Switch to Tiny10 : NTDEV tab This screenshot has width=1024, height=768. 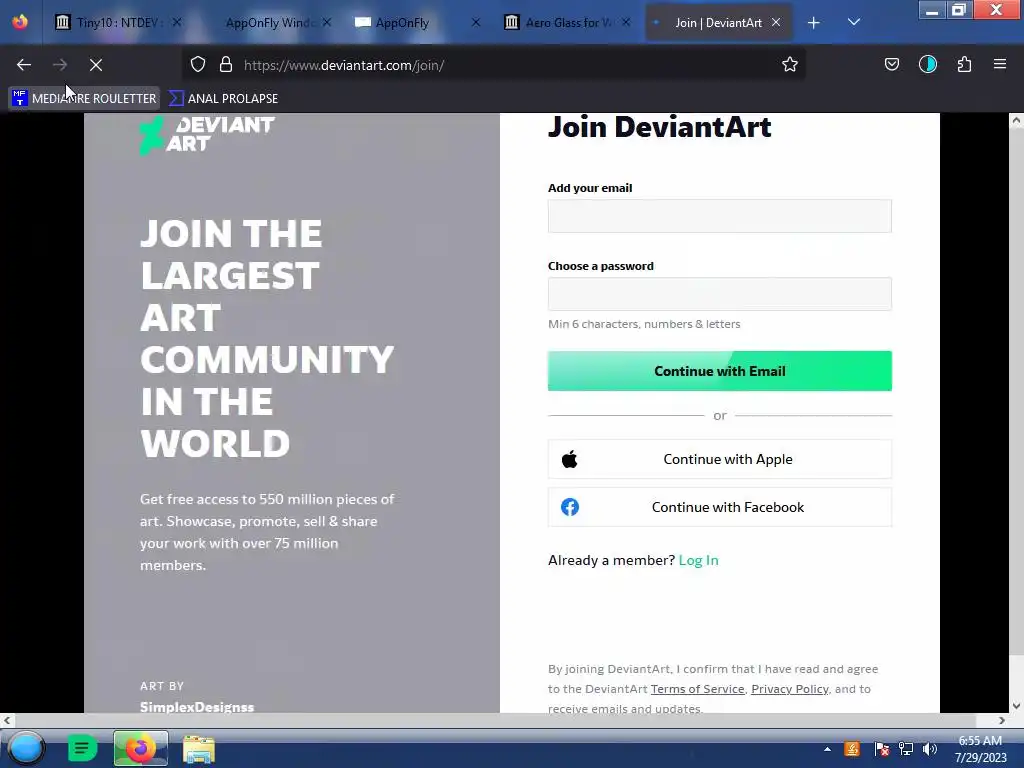119,23
